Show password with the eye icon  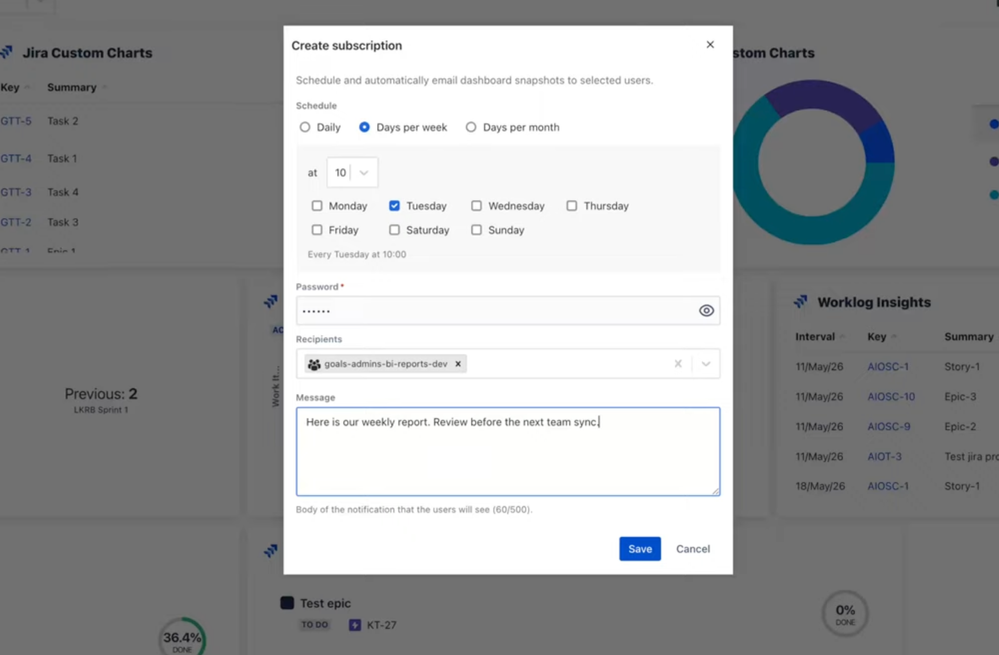(706, 311)
